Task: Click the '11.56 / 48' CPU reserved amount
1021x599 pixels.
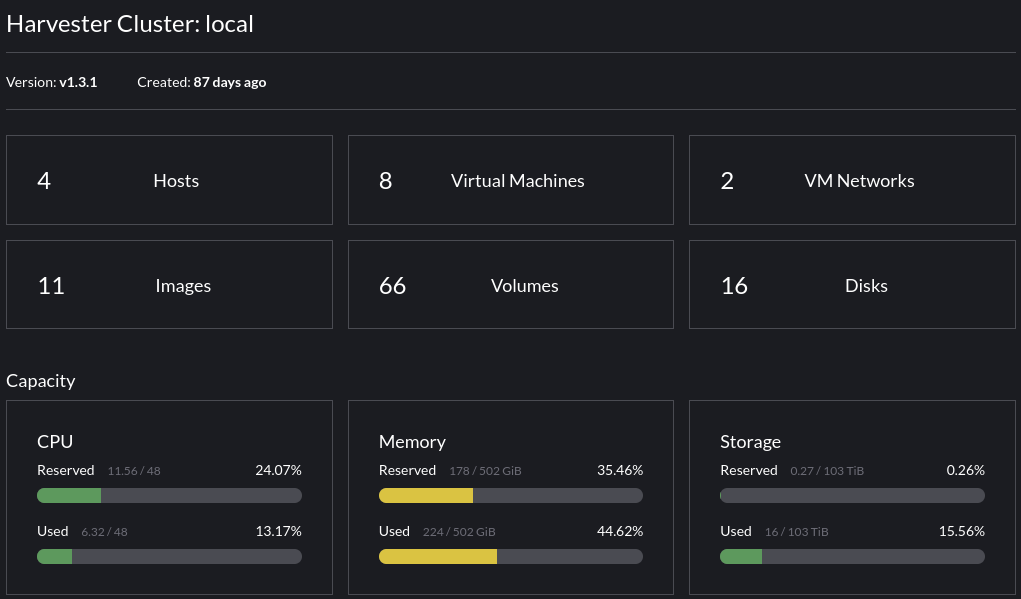Action: tap(134, 471)
